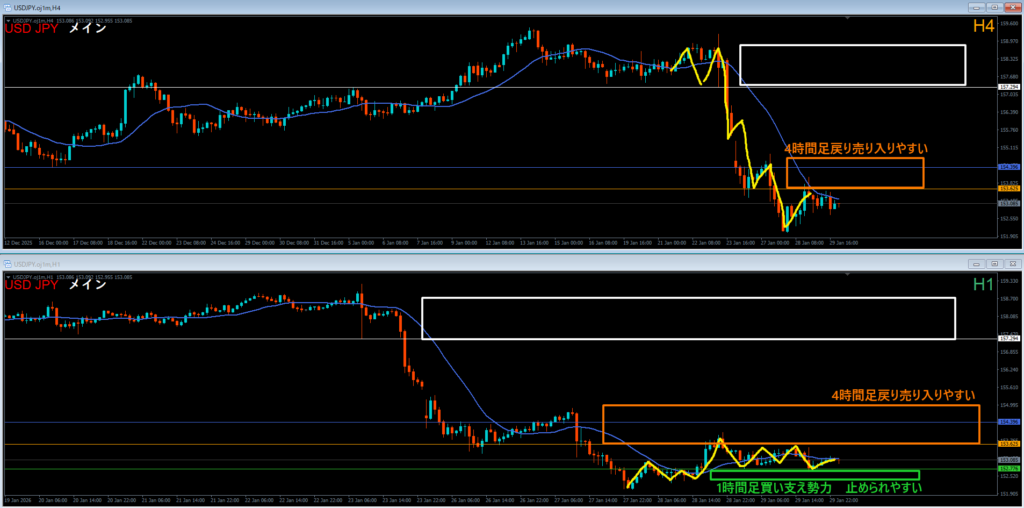Open the symbol dropdown arrow in H1 chart
Screen dimensions: 1024x508
point(8,277)
